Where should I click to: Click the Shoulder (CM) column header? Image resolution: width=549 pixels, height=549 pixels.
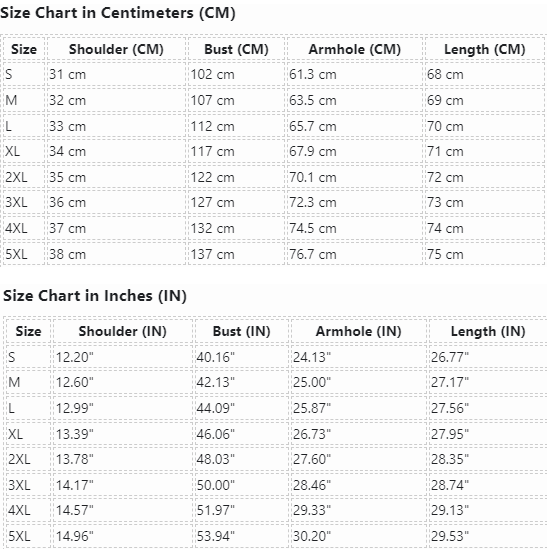click(x=116, y=49)
